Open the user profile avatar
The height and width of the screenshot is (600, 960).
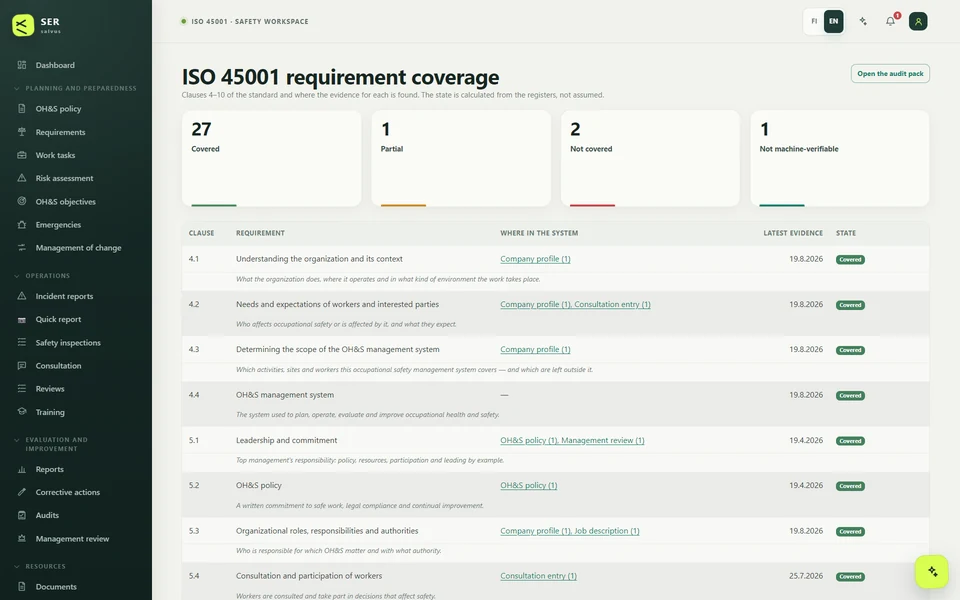point(918,21)
